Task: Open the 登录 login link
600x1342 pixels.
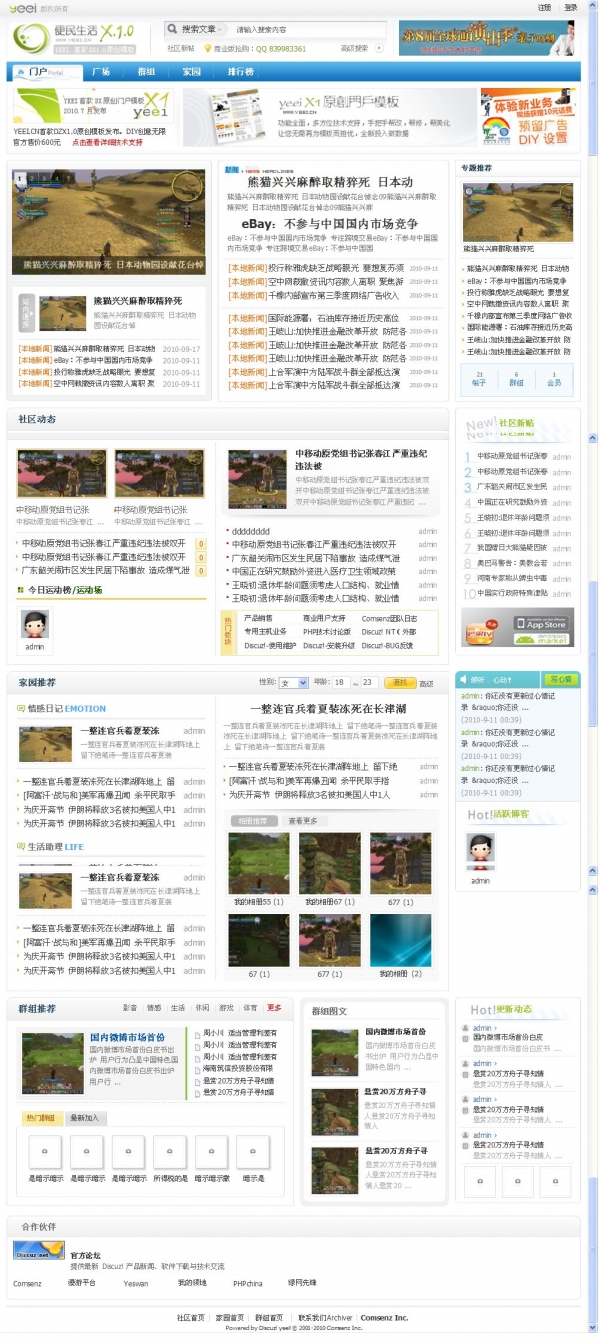Action: click(571, 7)
